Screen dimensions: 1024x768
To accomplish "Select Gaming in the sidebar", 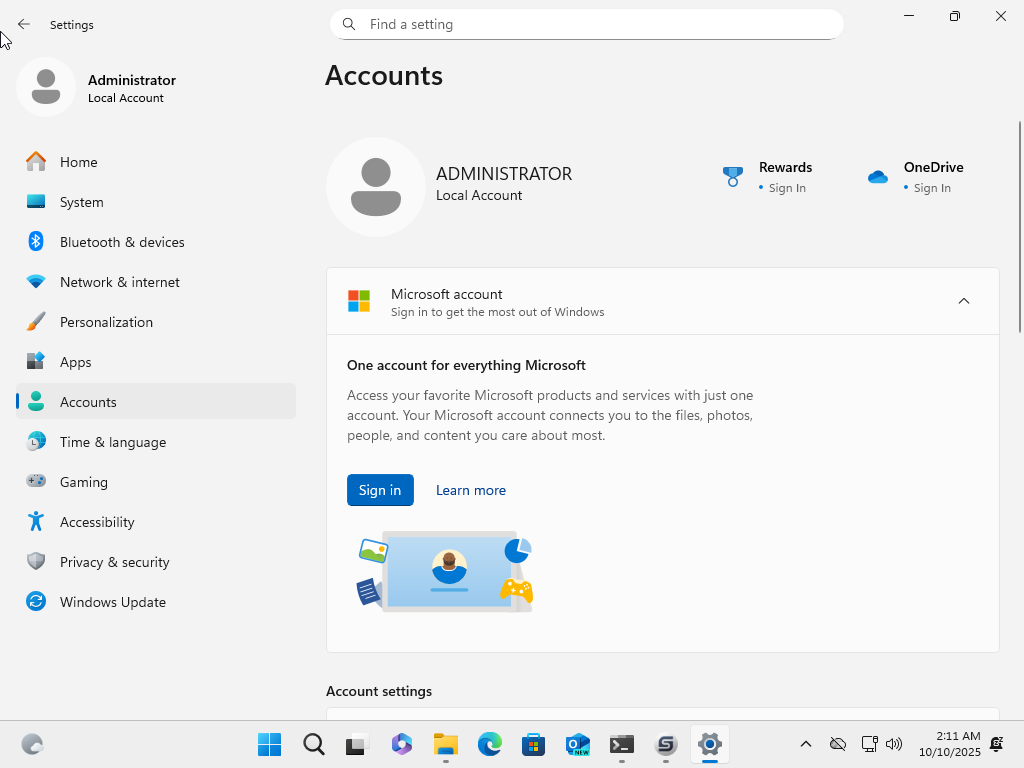I will [x=83, y=482].
